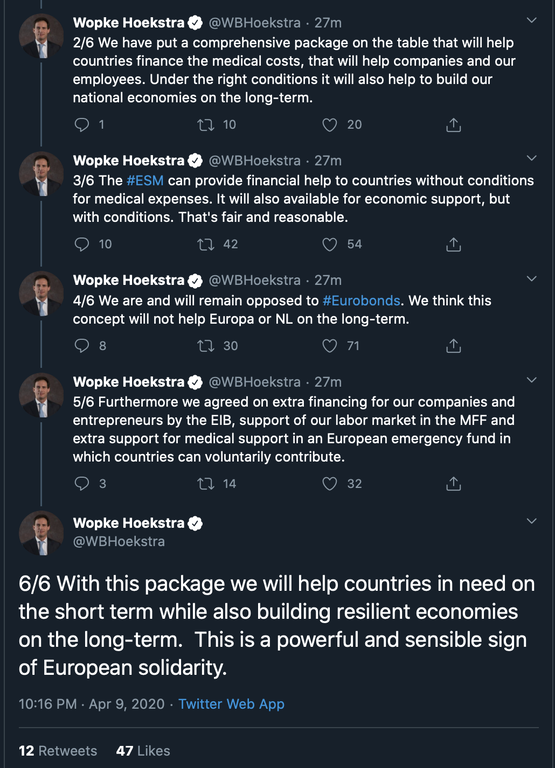Screen dimensions: 555x768
Task: Open the 2/6 tweet options chevron
Action: tap(531, 21)
